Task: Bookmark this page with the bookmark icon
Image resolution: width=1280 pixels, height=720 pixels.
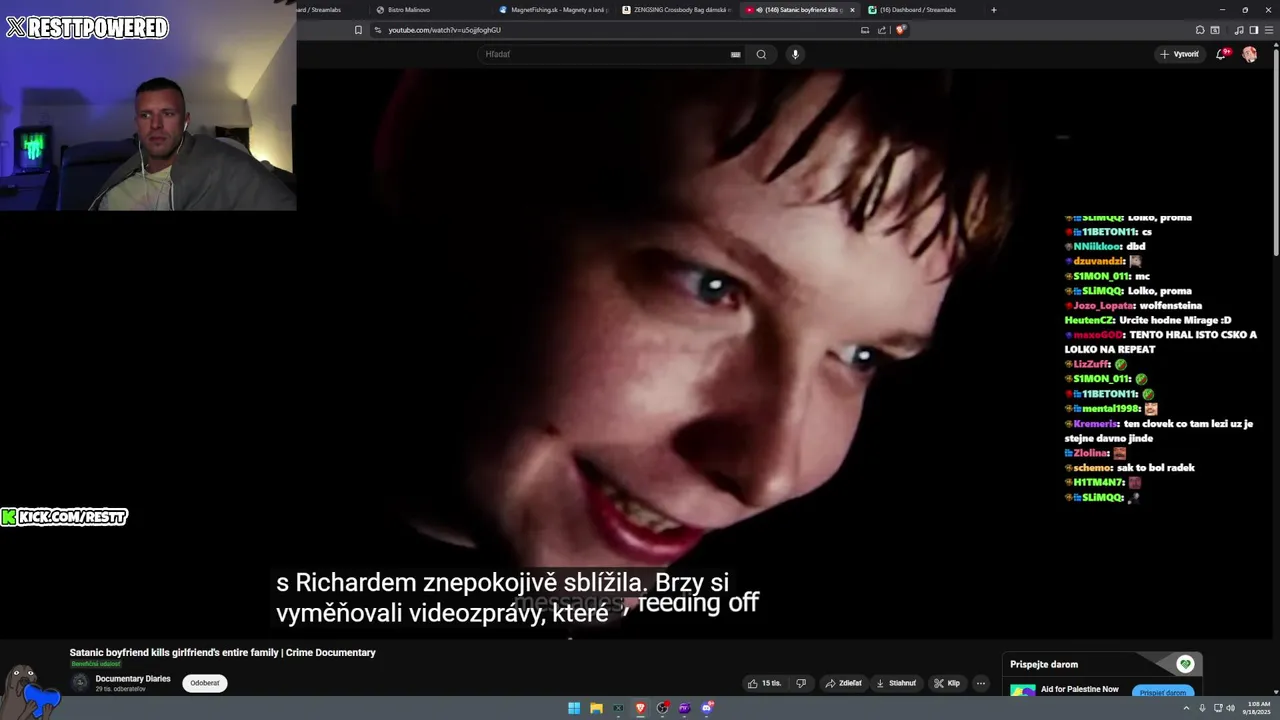Action: point(358,30)
